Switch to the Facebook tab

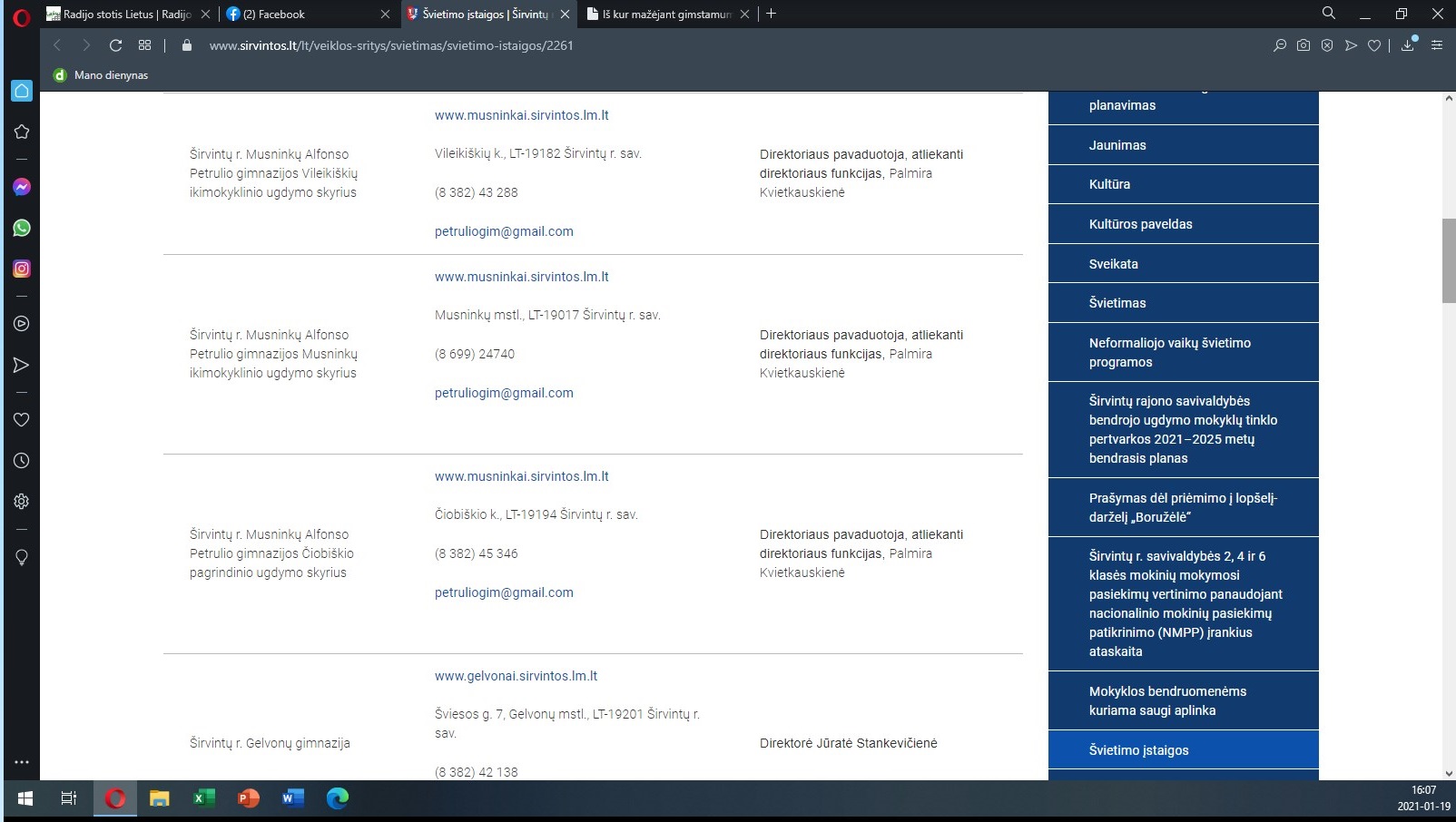pyautogui.click(x=304, y=15)
